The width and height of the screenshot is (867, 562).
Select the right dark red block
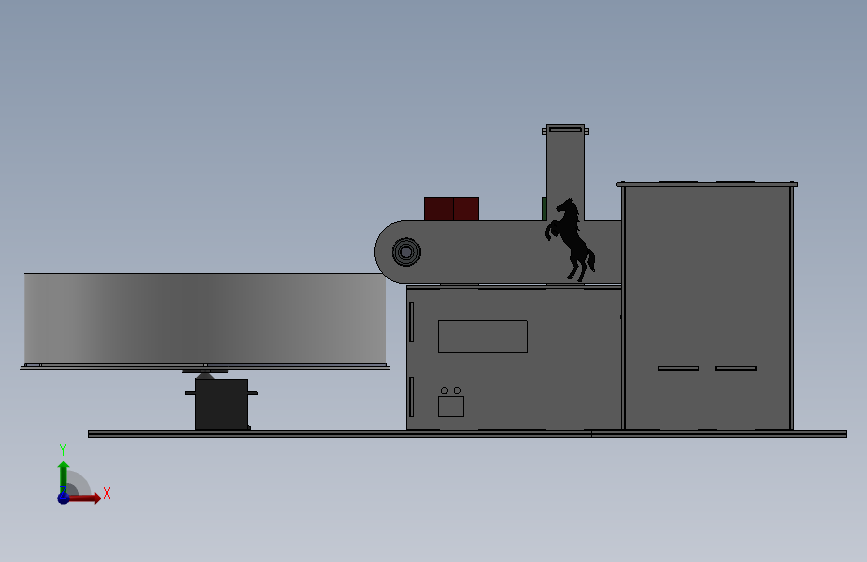click(466, 209)
